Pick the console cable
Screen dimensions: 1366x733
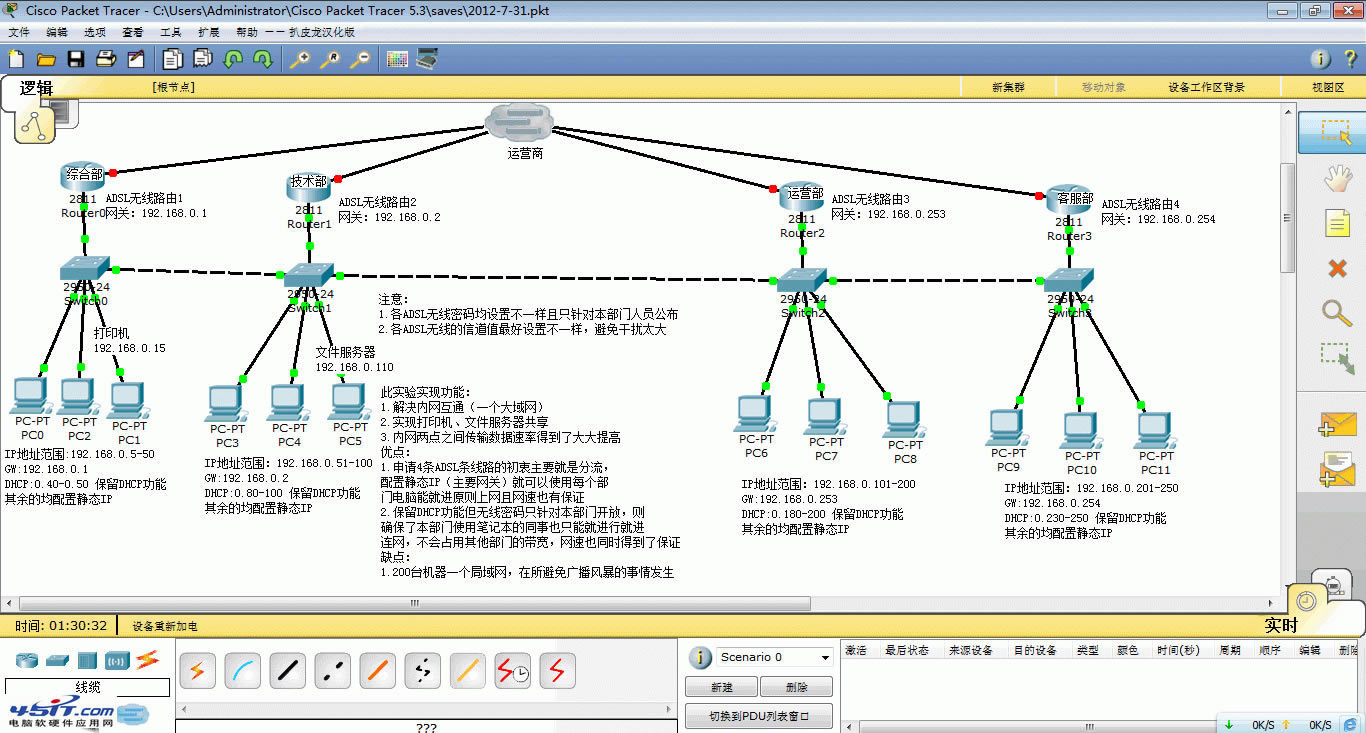[x=242, y=671]
